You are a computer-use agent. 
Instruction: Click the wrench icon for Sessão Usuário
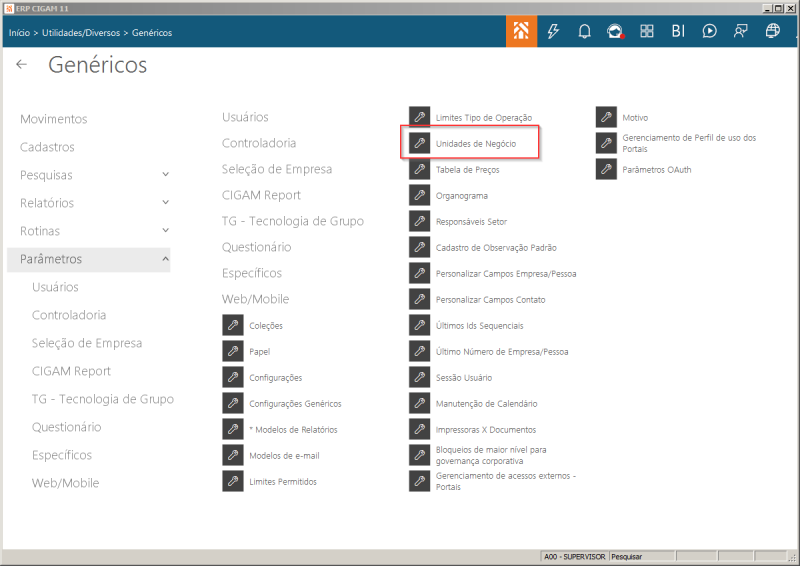(x=419, y=377)
